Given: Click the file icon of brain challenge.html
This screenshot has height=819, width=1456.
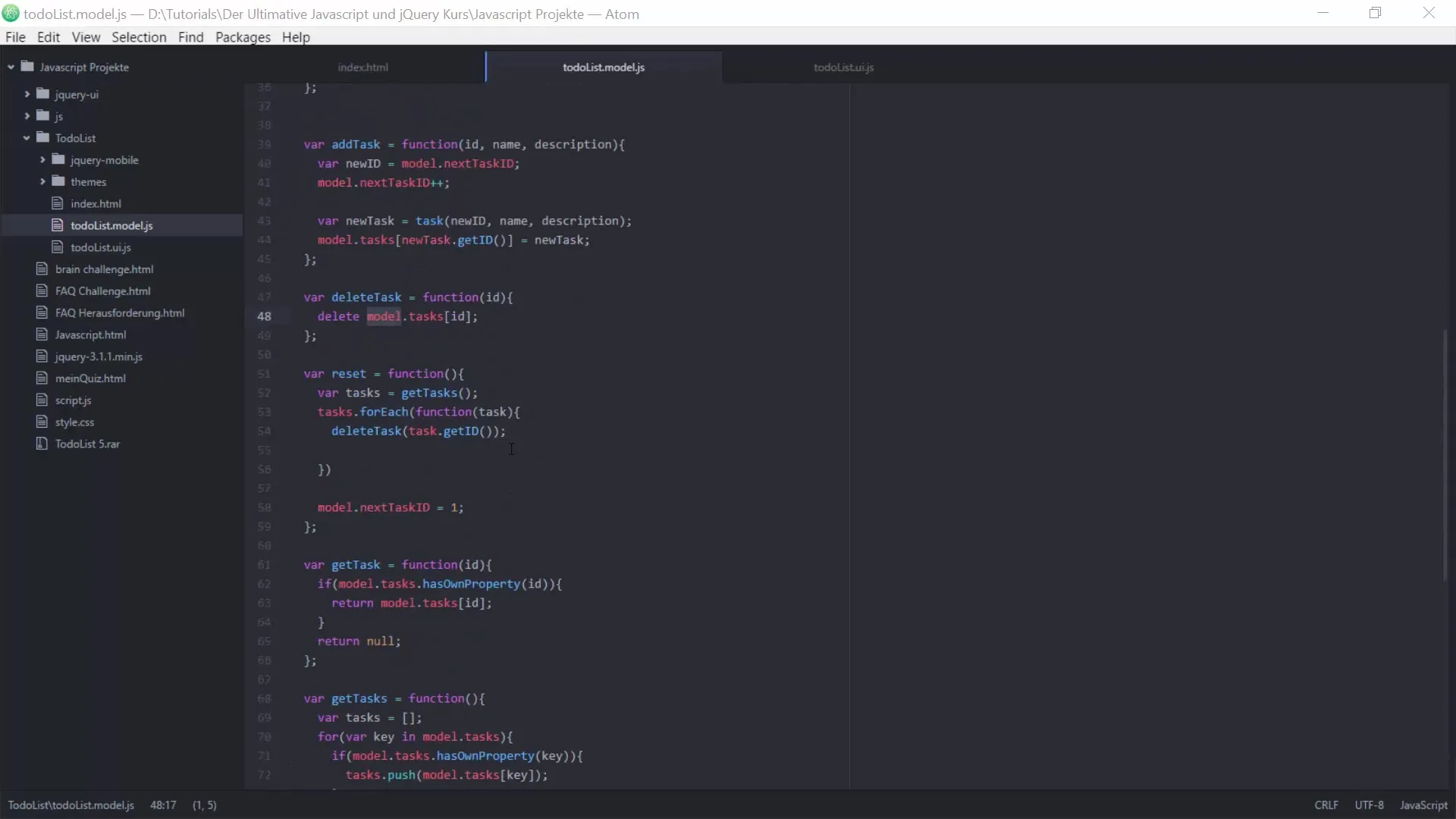Looking at the screenshot, I should (42, 269).
